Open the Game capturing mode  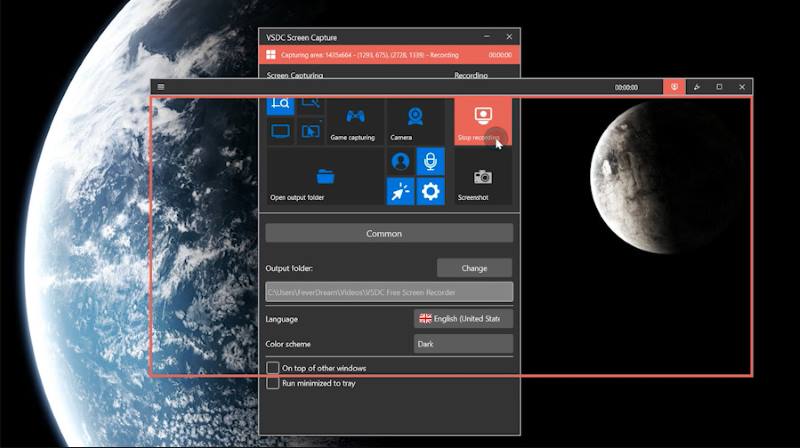click(355, 122)
